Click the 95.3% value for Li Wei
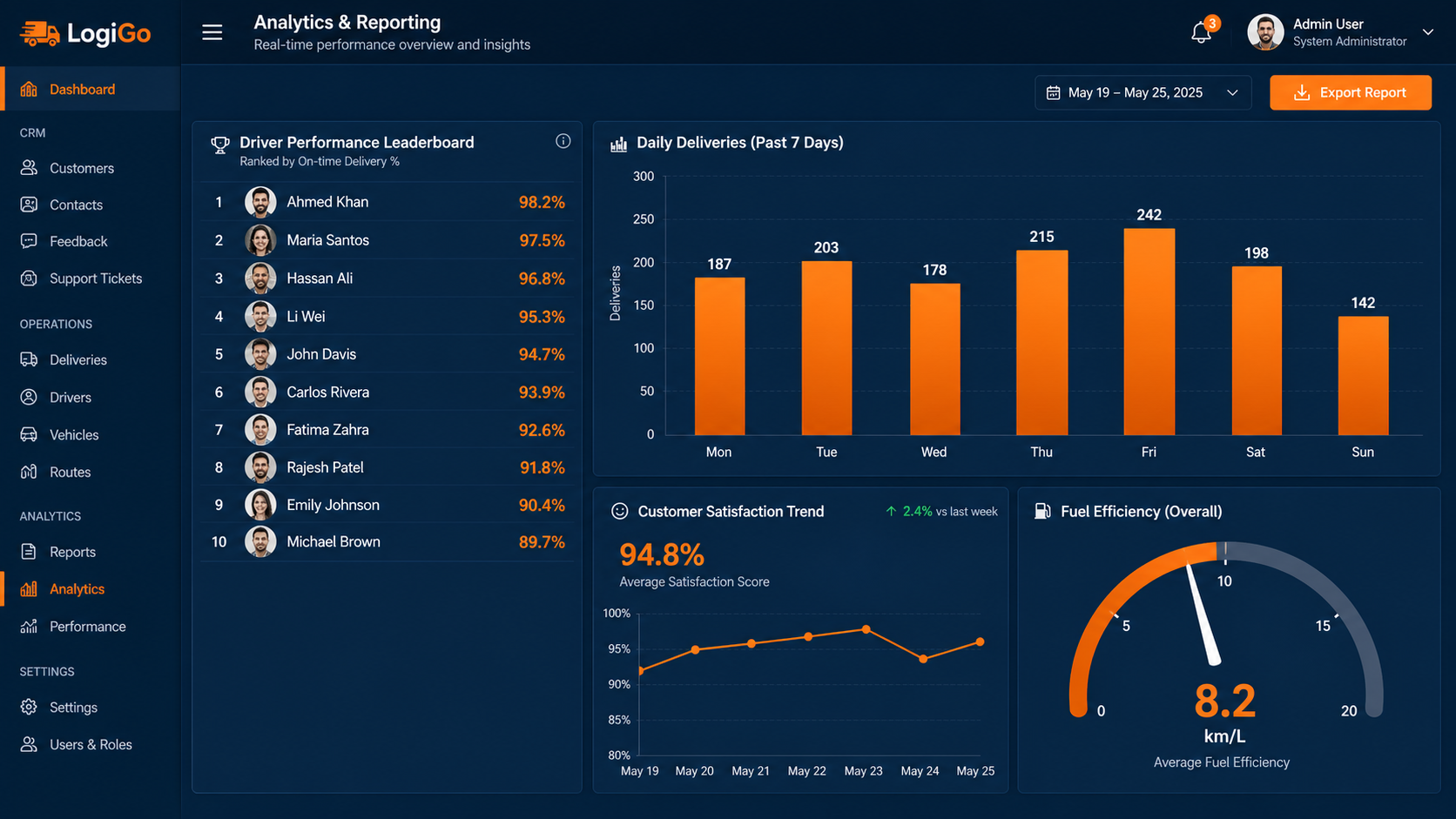This screenshot has height=819, width=1456. 542,317
